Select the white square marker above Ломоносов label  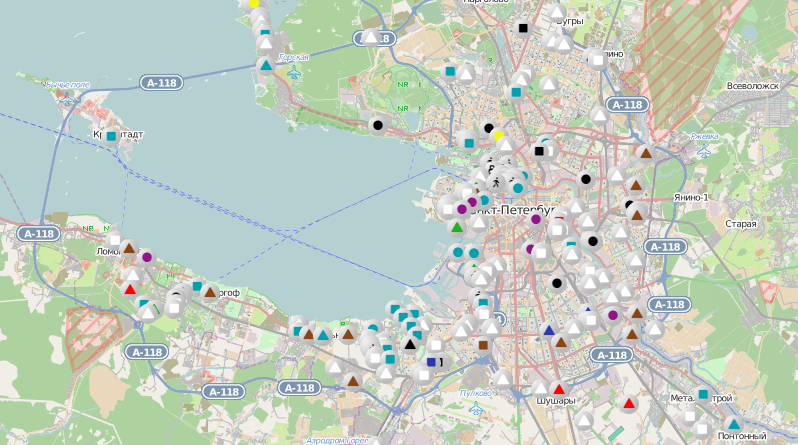click(x=115, y=240)
